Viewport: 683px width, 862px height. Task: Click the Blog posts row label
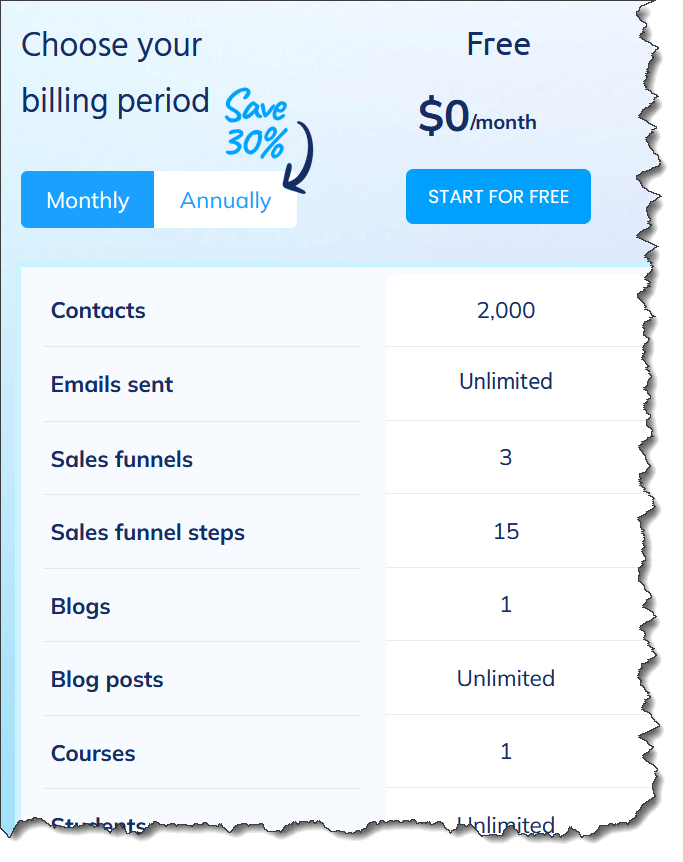click(107, 680)
